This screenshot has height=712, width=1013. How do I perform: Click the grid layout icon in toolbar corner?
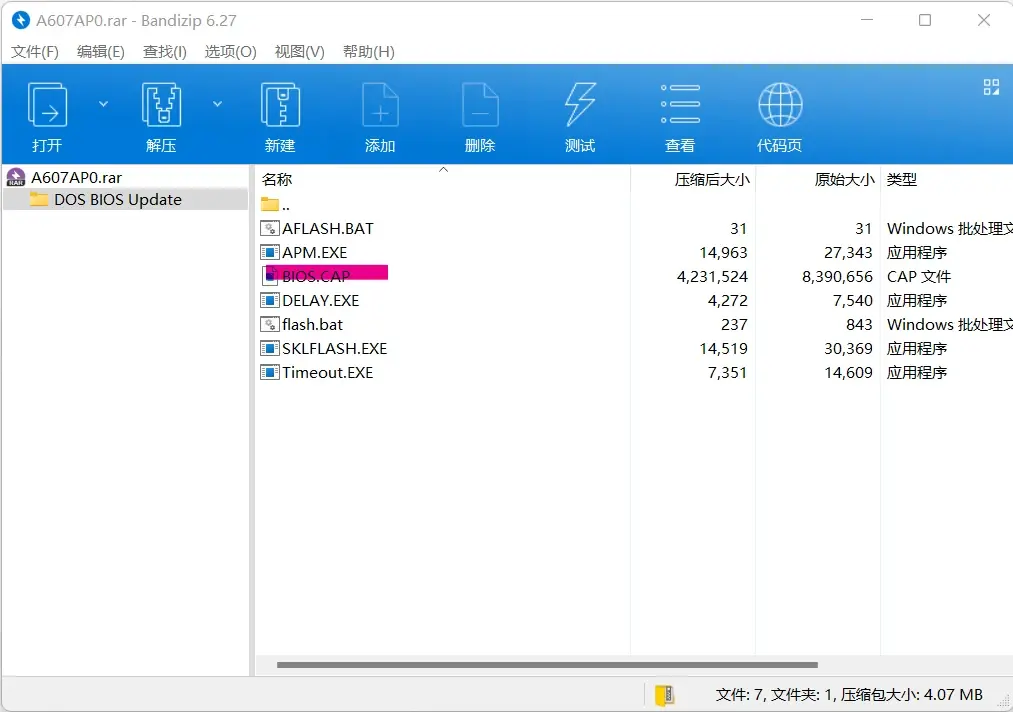[991, 87]
